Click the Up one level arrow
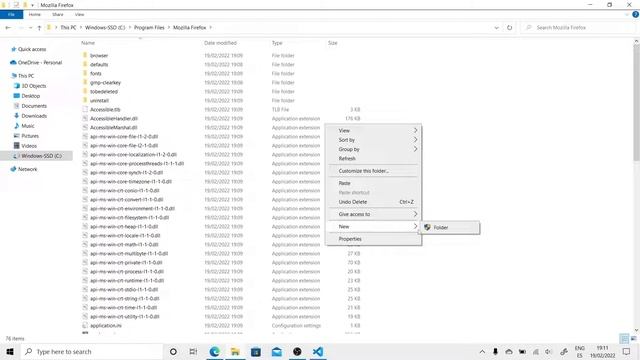The width and height of the screenshot is (640, 360). (x=39, y=28)
